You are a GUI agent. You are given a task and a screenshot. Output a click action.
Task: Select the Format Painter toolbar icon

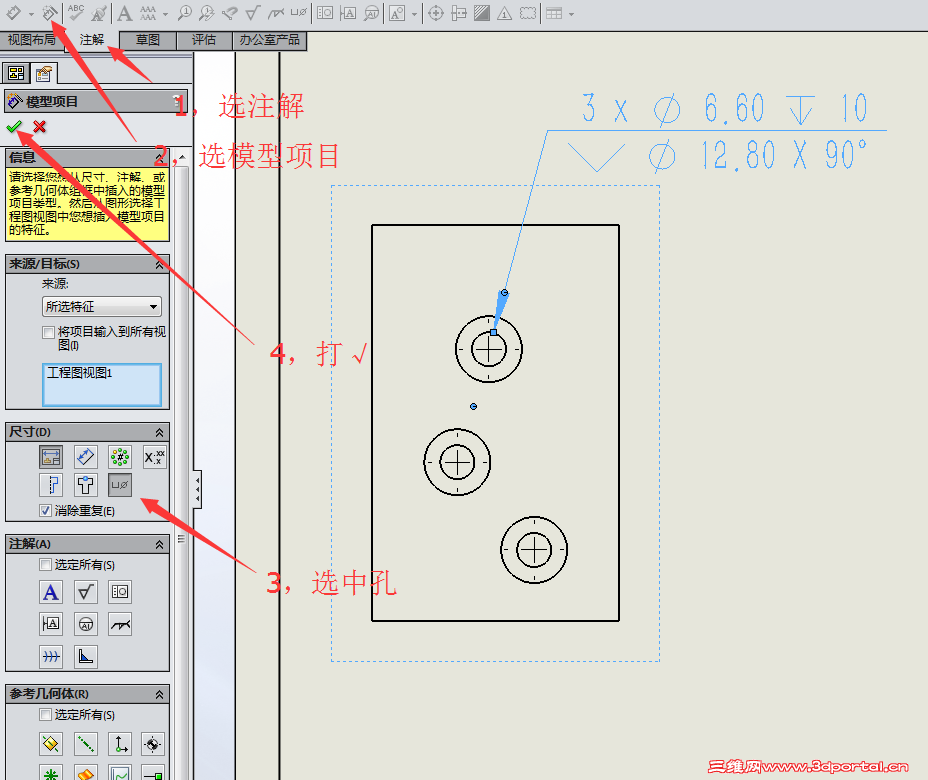pos(99,12)
